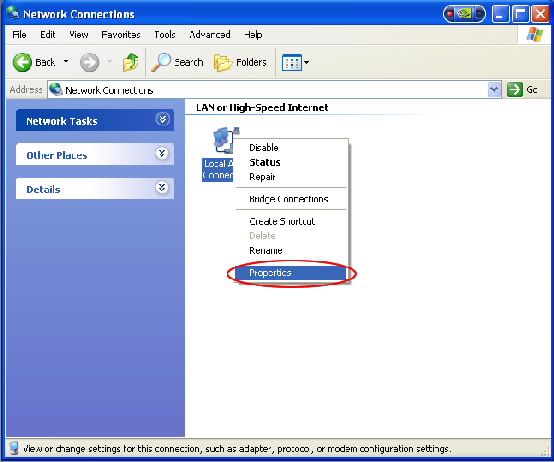
Task: Click the green Go arrow button
Action: click(x=514, y=89)
